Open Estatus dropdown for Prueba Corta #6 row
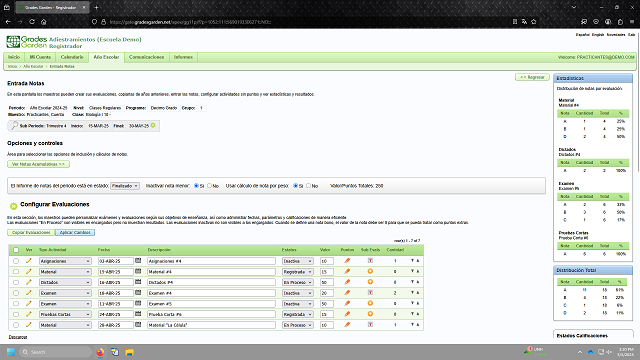 coord(298,314)
